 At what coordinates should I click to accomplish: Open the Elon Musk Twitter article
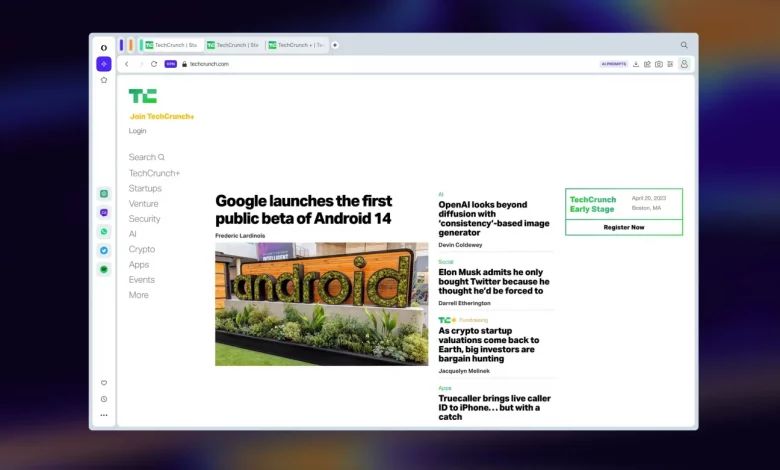(494, 282)
